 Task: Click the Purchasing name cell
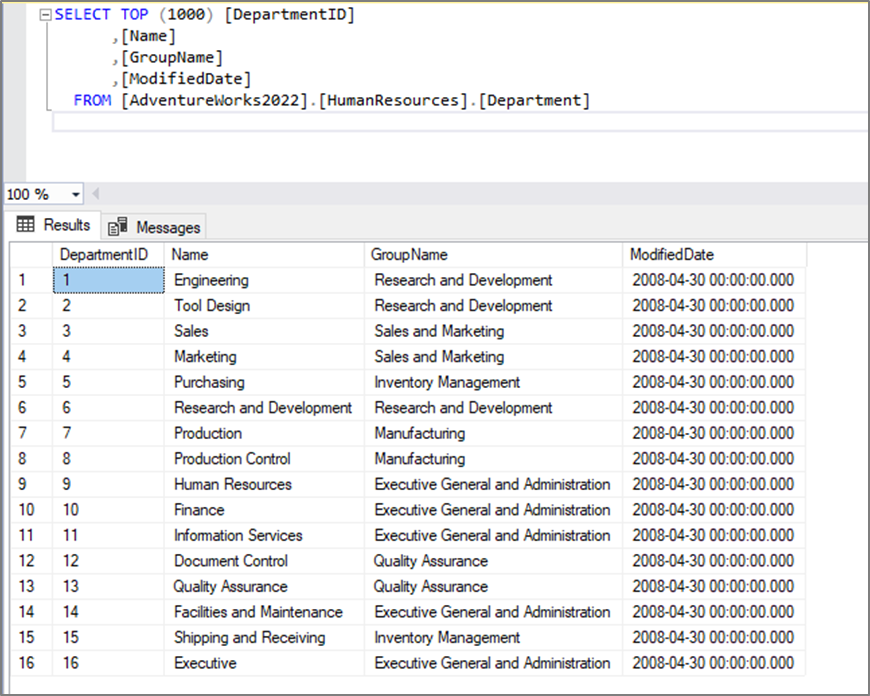click(x=264, y=382)
